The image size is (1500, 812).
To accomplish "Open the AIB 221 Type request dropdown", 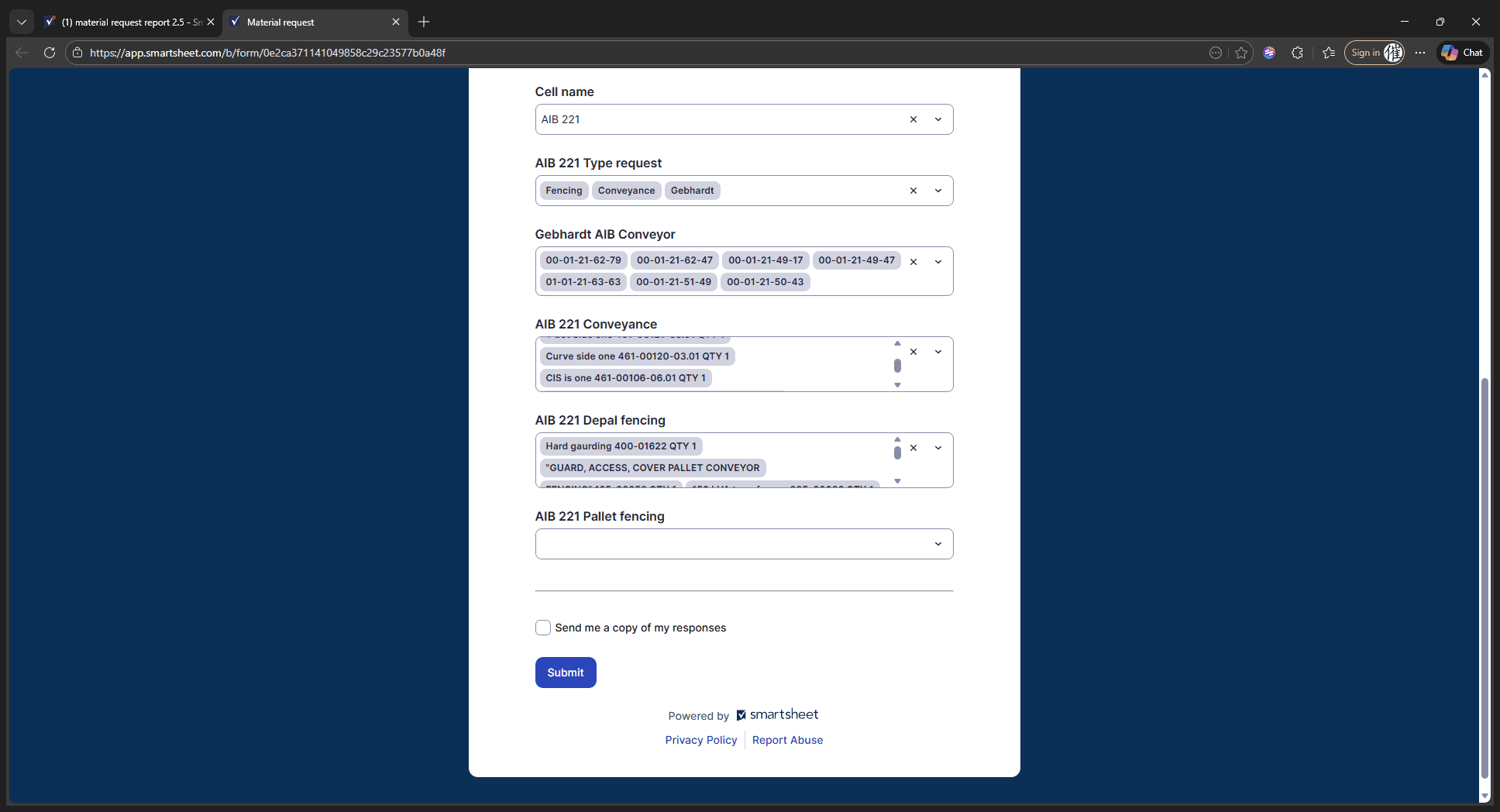I will [938, 191].
